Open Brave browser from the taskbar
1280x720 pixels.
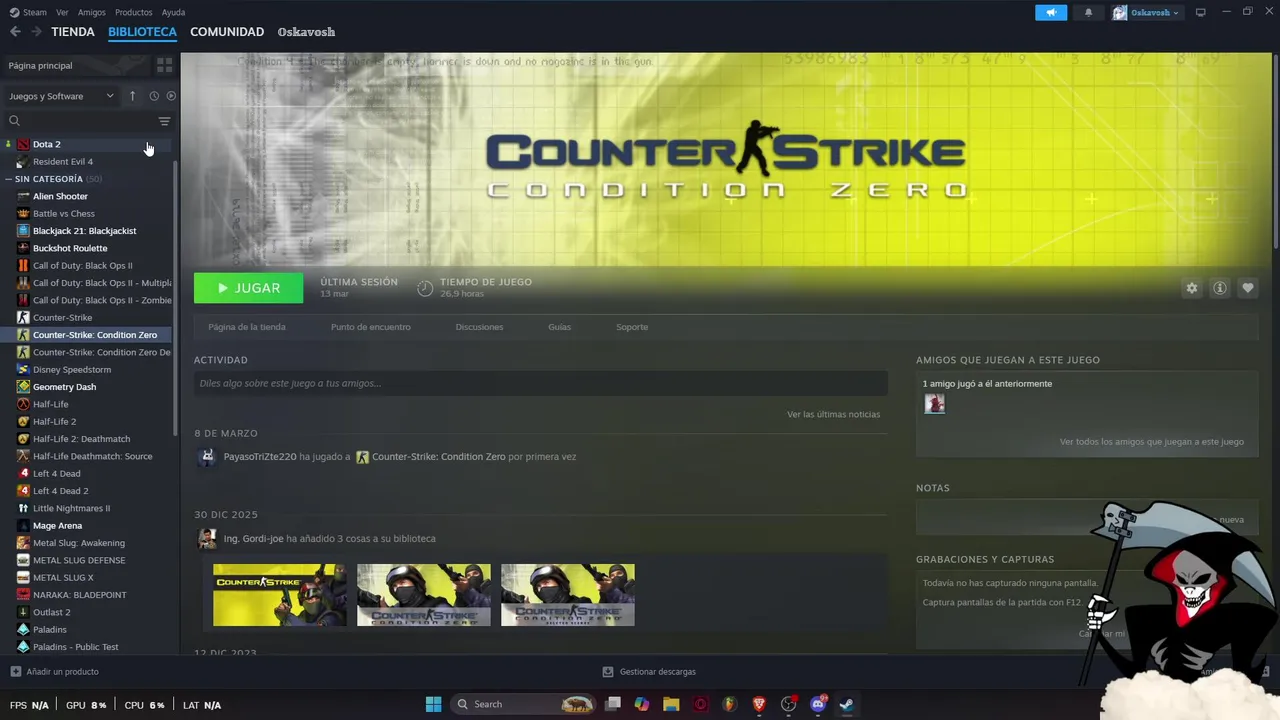coord(759,704)
